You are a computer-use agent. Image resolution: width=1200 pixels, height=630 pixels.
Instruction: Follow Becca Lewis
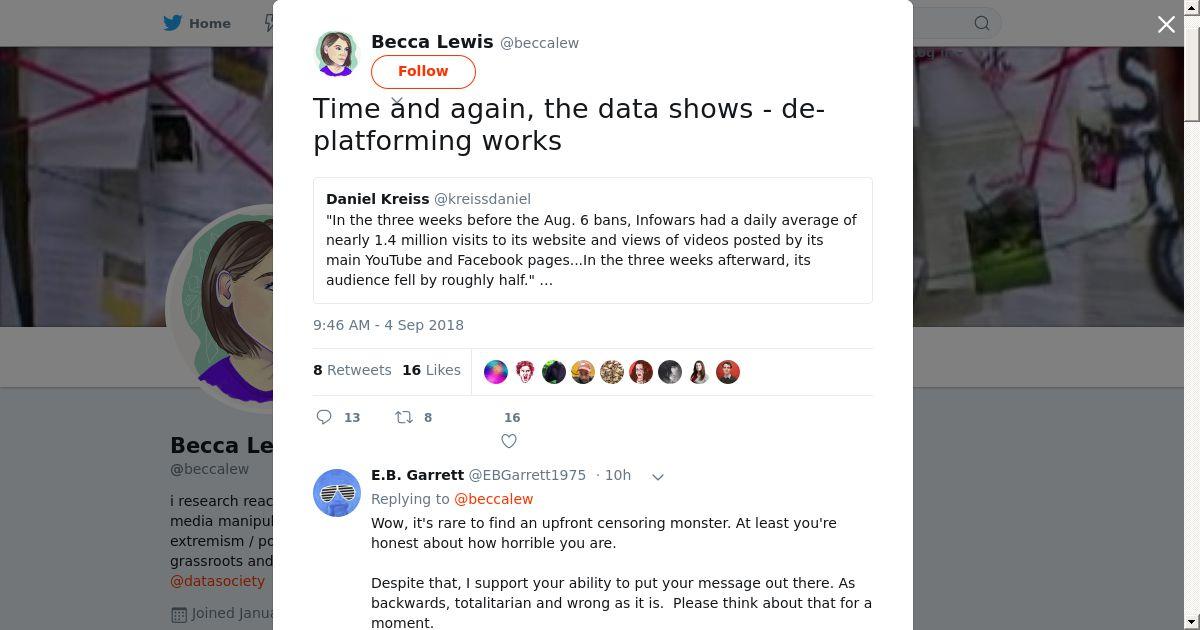click(423, 71)
